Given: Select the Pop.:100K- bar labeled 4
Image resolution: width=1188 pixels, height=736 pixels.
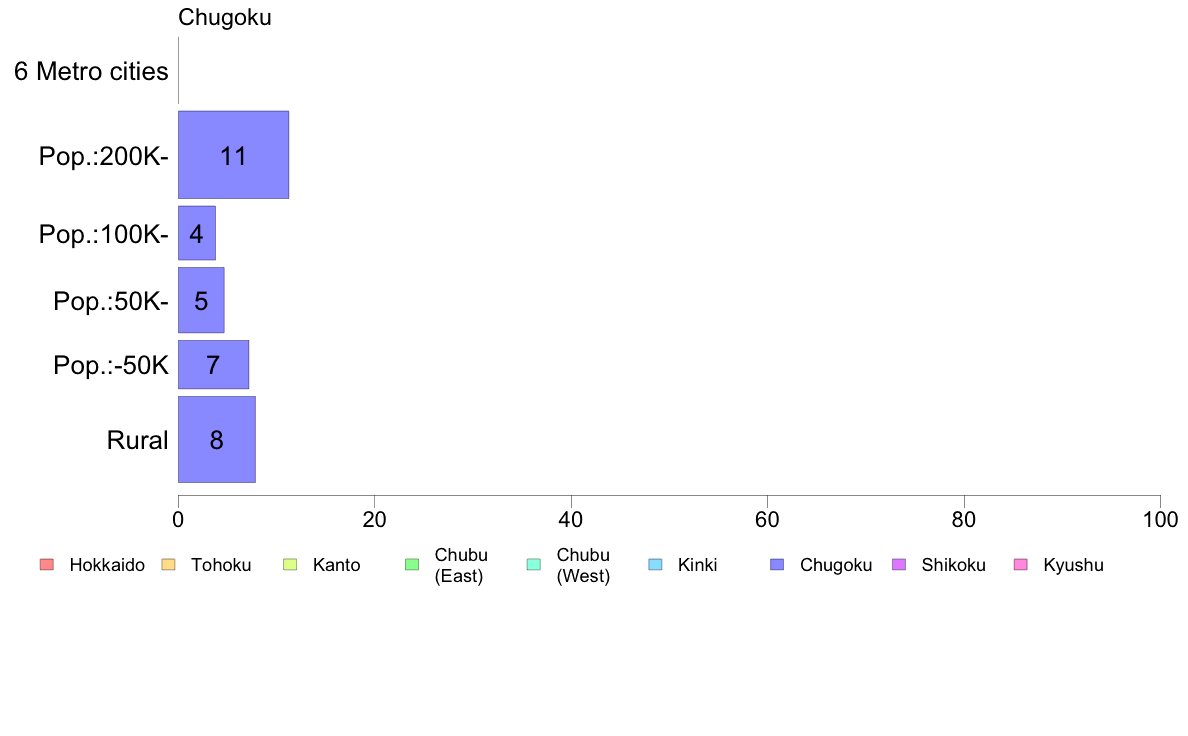Looking at the screenshot, I should click(x=197, y=233).
